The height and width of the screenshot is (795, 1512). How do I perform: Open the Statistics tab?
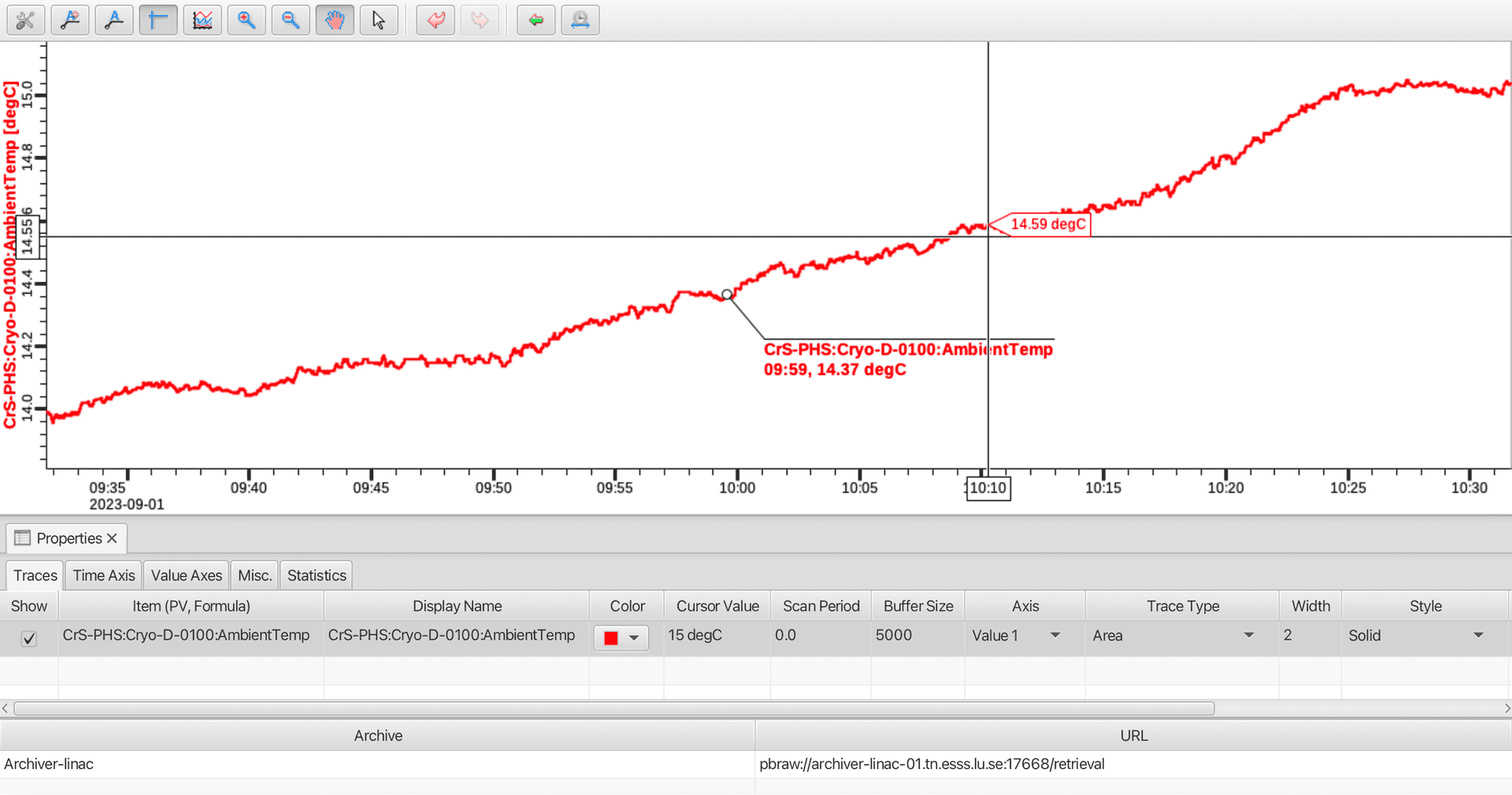pyautogui.click(x=317, y=575)
